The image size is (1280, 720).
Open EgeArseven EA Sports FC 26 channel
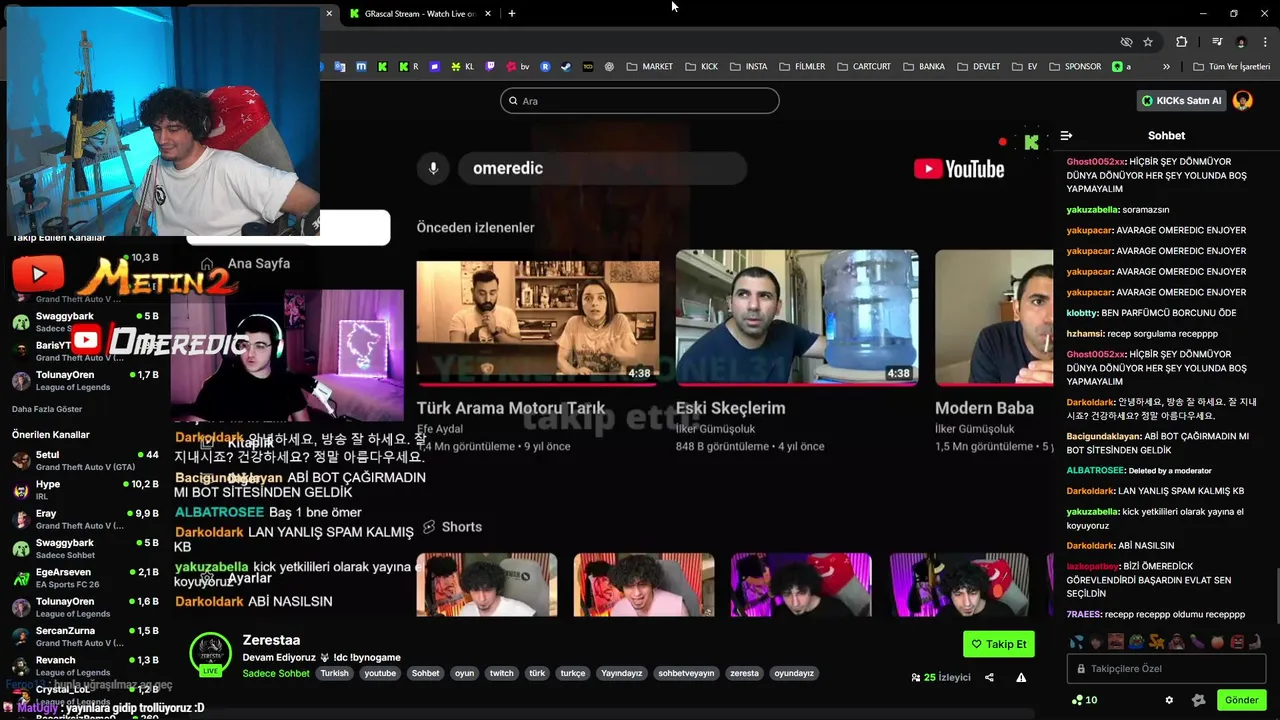point(85,578)
